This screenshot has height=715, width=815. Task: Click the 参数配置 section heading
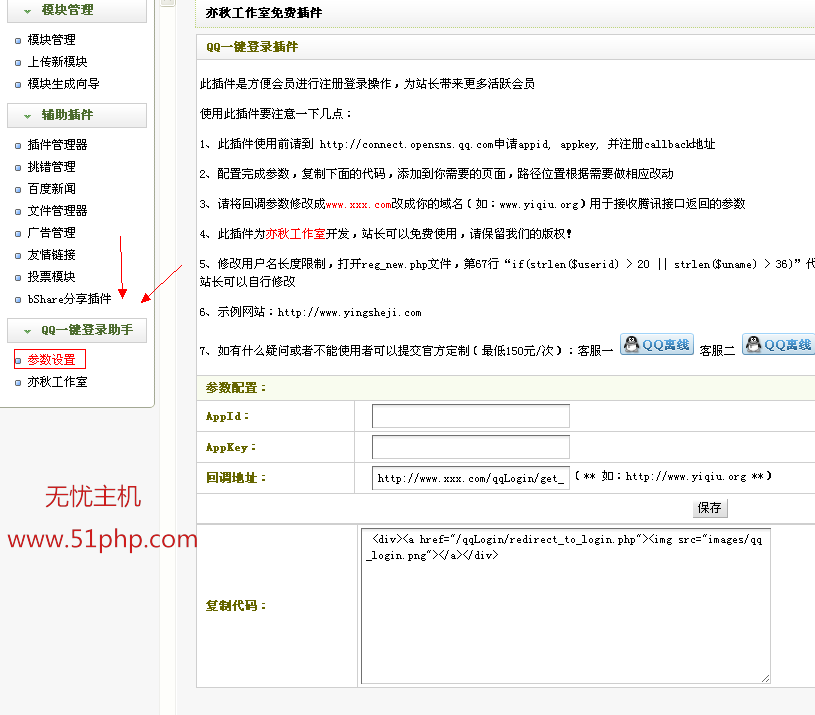point(235,388)
